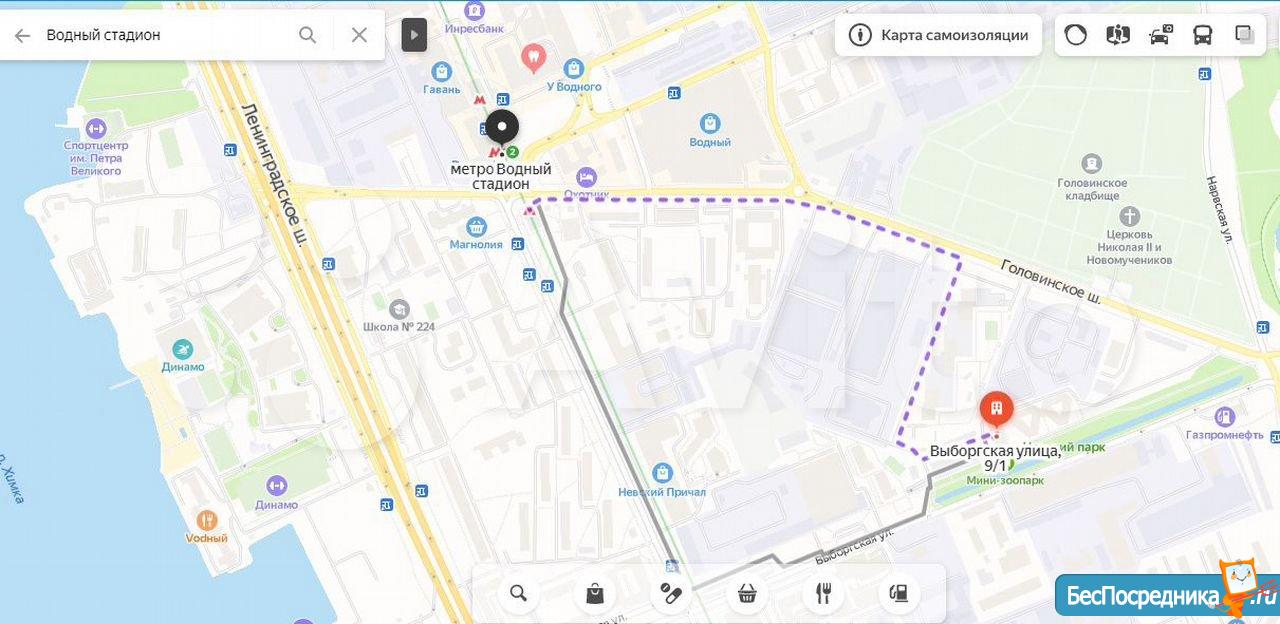Image resolution: width=1280 pixels, height=624 pixels.
Task: Select the pharmacy pill category icon
Action: tap(671, 594)
